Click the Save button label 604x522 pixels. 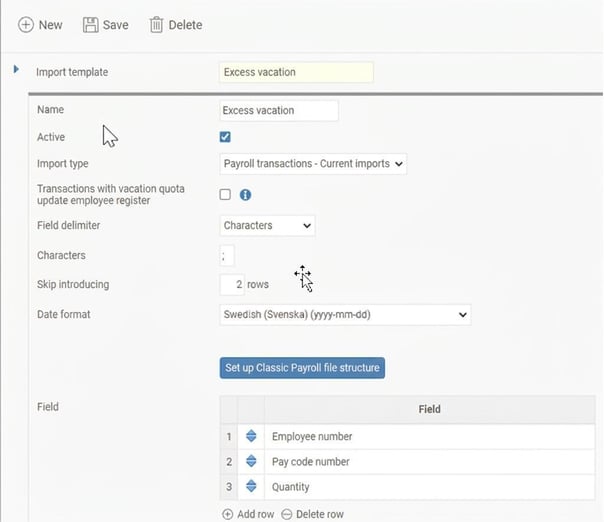click(x=116, y=25)
